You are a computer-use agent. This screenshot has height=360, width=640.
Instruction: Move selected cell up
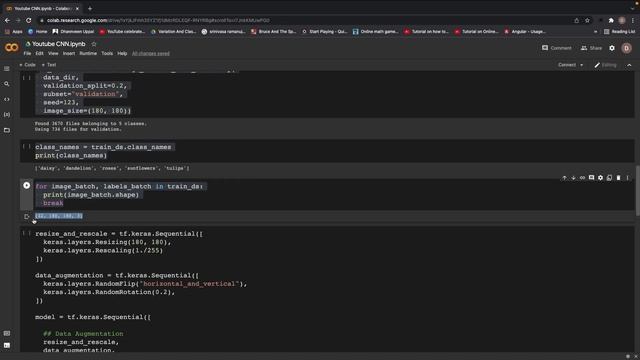564,178
